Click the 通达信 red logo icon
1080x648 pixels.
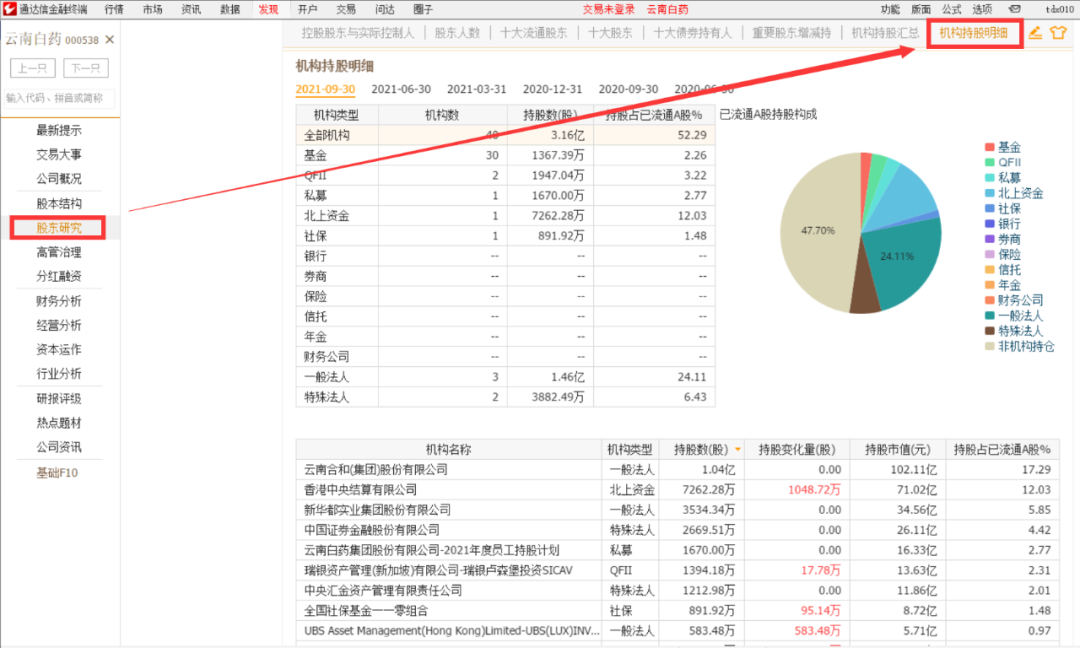tap(10, 9)
